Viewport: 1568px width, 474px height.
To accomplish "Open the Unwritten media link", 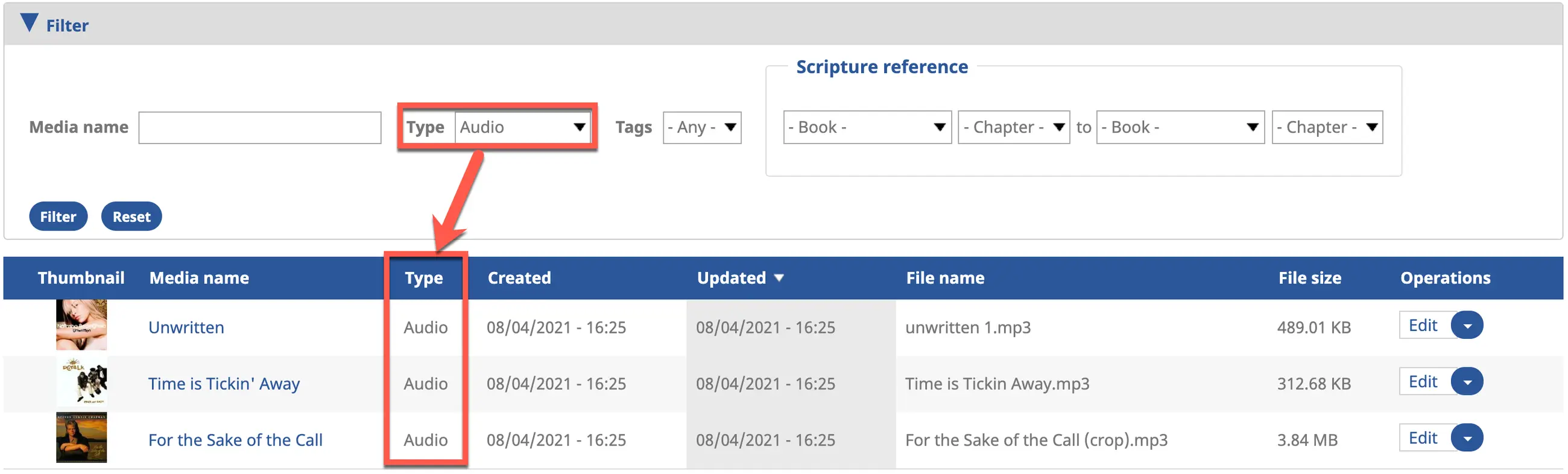I will pos(186,328).
